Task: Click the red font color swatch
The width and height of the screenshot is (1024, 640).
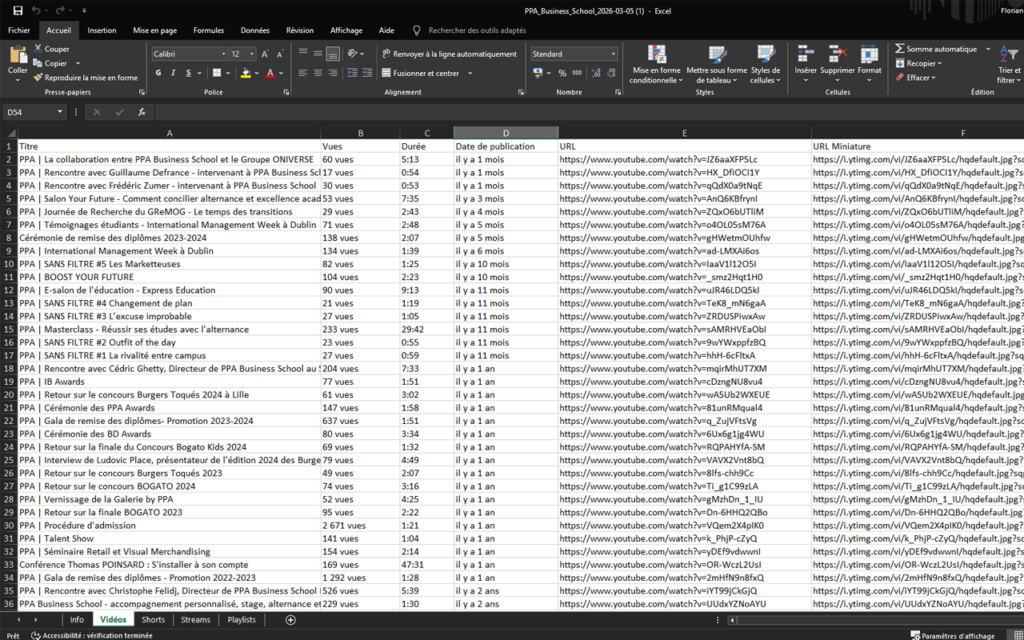Action: pos(269,73)
